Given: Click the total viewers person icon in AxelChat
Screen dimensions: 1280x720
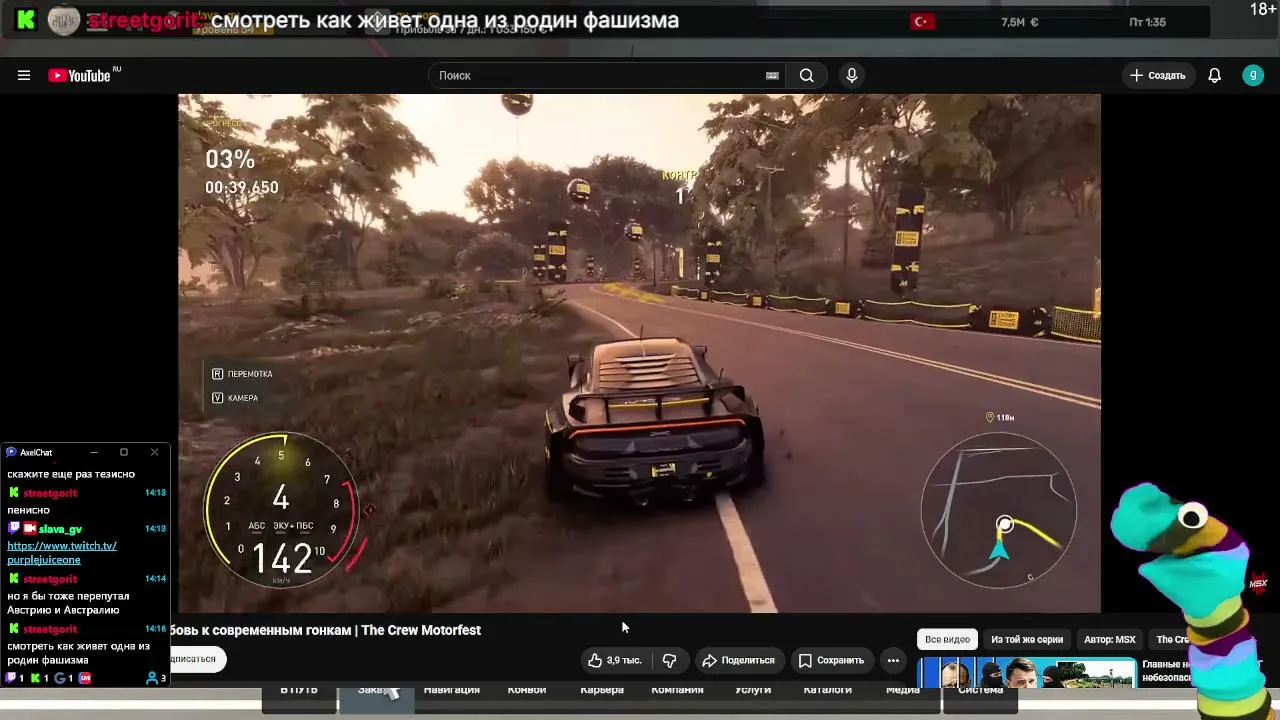Looking at the screenshot, I should click(x=152, y=678).
